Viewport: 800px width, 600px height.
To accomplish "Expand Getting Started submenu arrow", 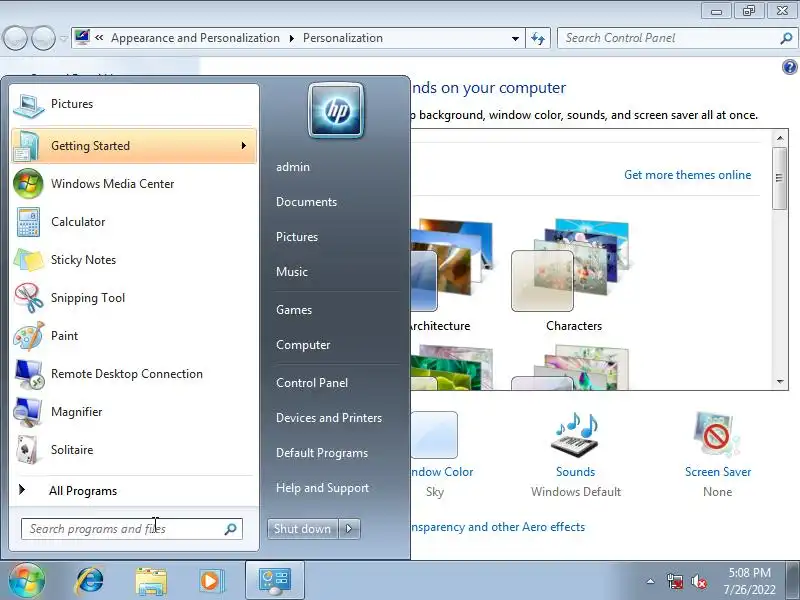I will 244,146.
